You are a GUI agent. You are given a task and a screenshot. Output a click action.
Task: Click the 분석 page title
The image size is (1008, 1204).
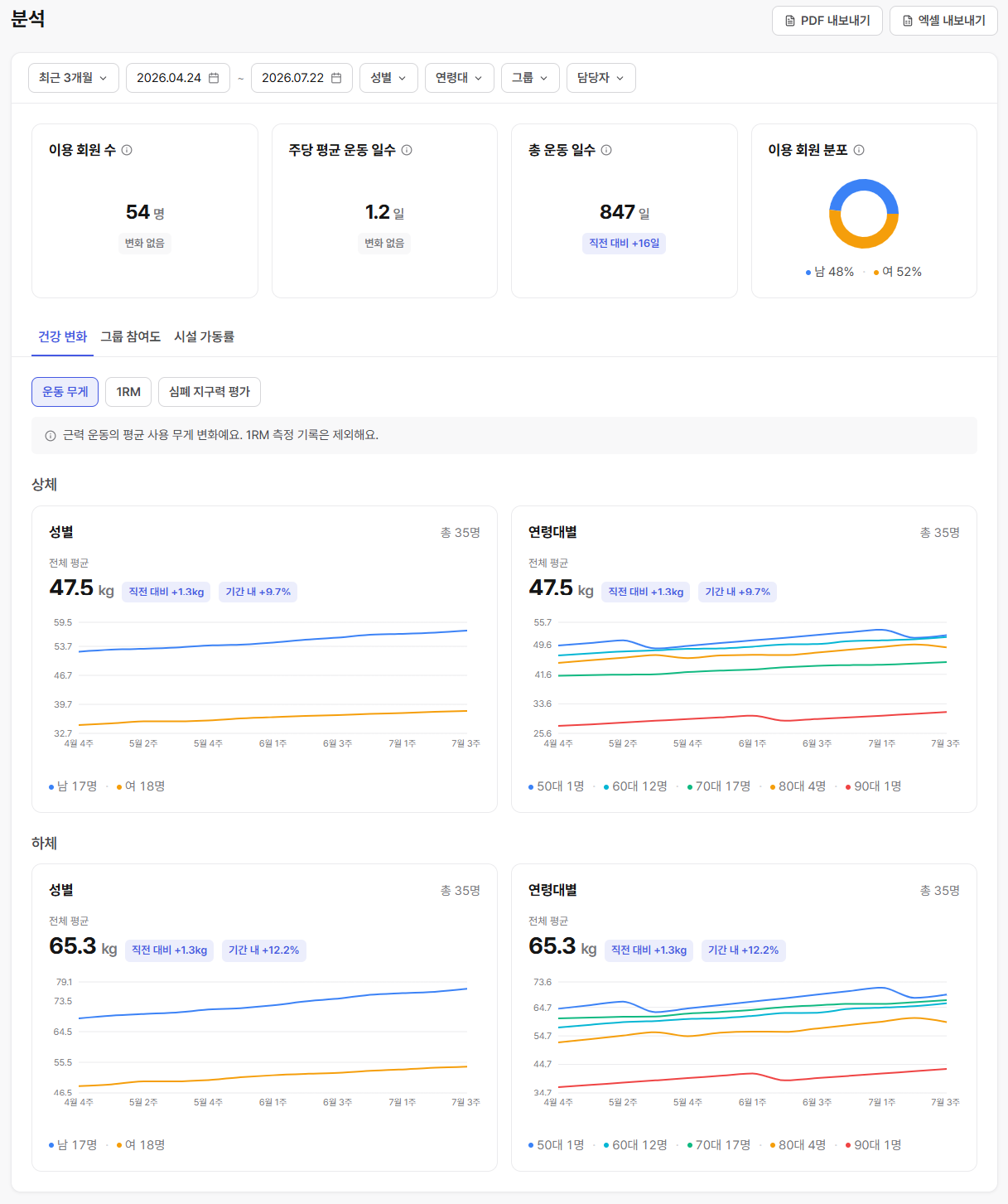click(28, 19)
